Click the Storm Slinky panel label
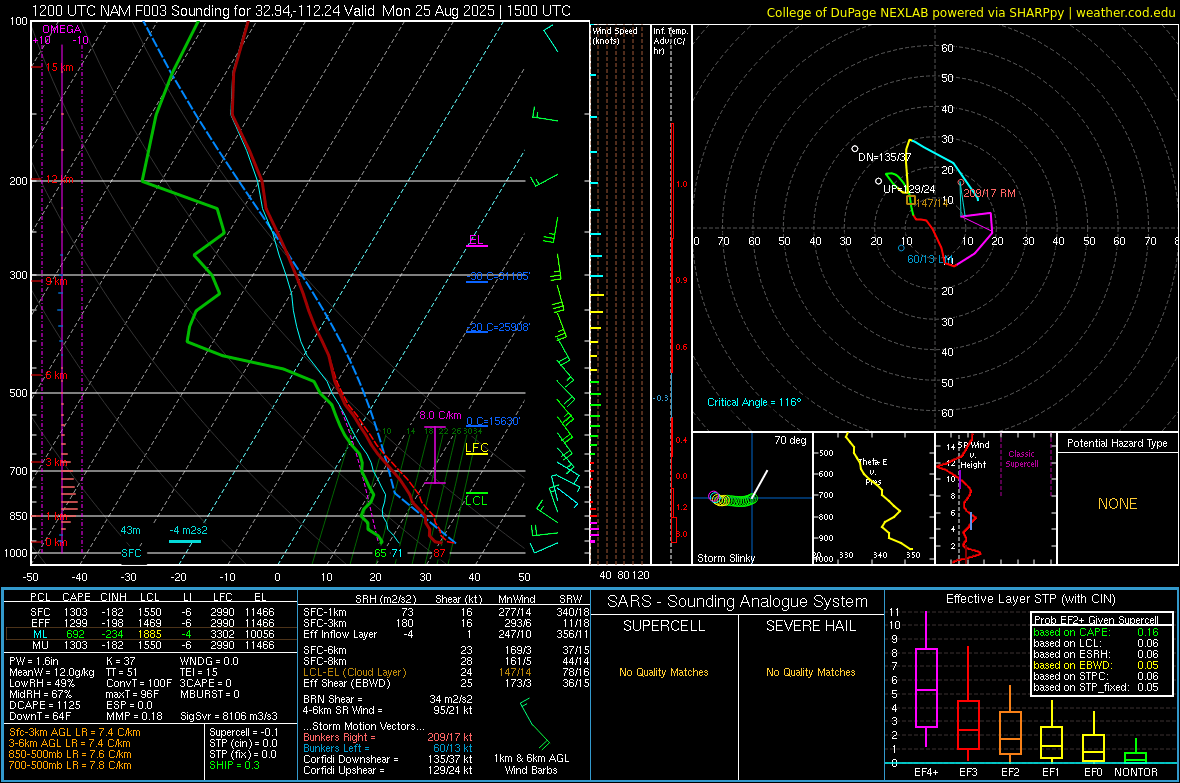Image resolution: width=1180 pixels, height=783 pixels. [x=725, y=558]
